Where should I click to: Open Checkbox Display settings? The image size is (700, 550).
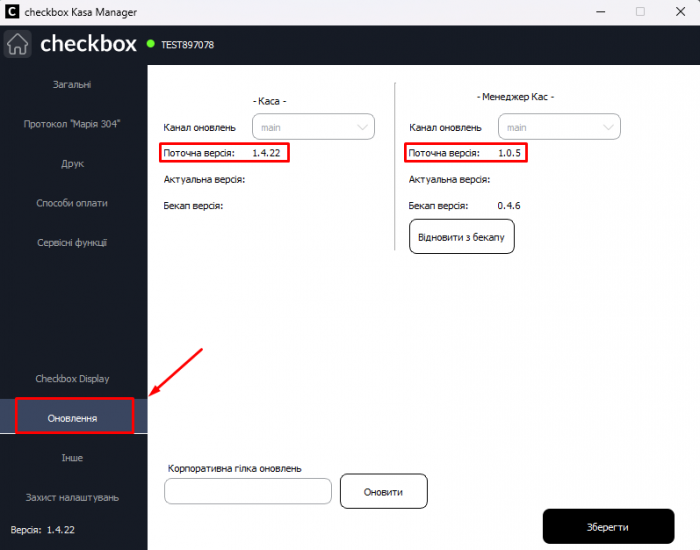point(72,379)
